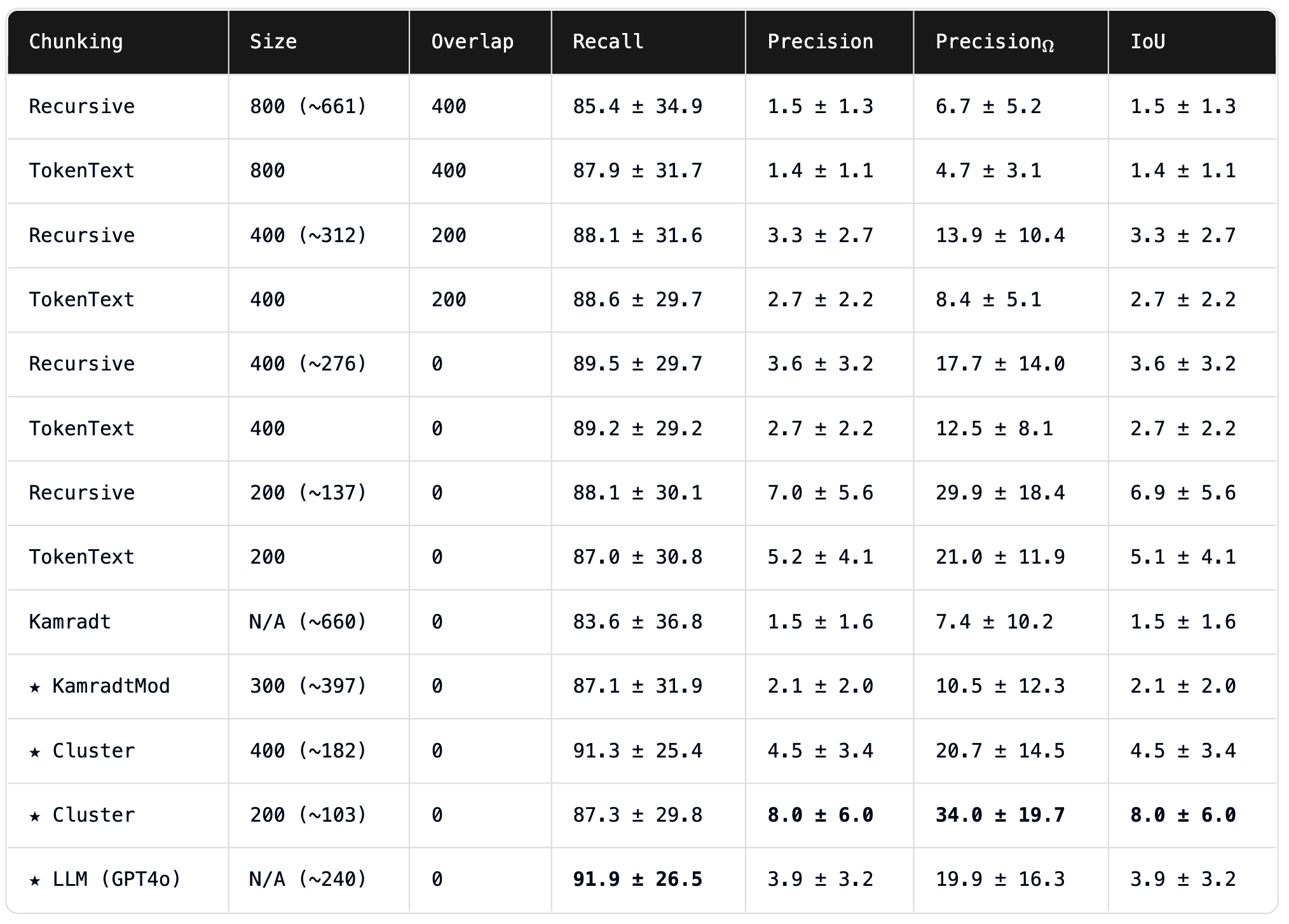Select the Size column header
The height and width of the screenshot is (924, 1289).
pos(273,42)
